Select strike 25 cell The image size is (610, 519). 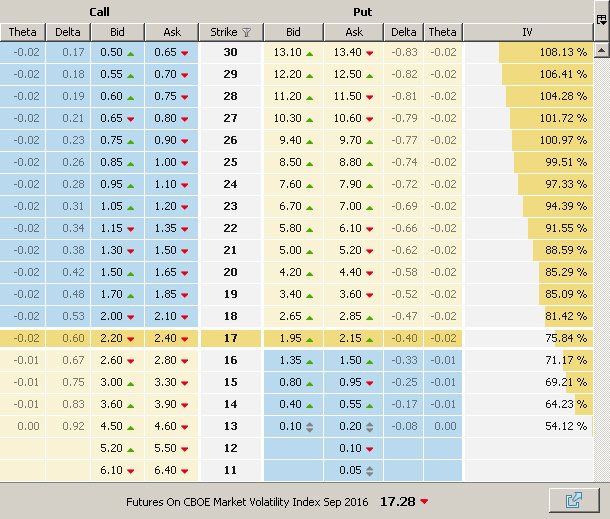(x=231, y=162)
